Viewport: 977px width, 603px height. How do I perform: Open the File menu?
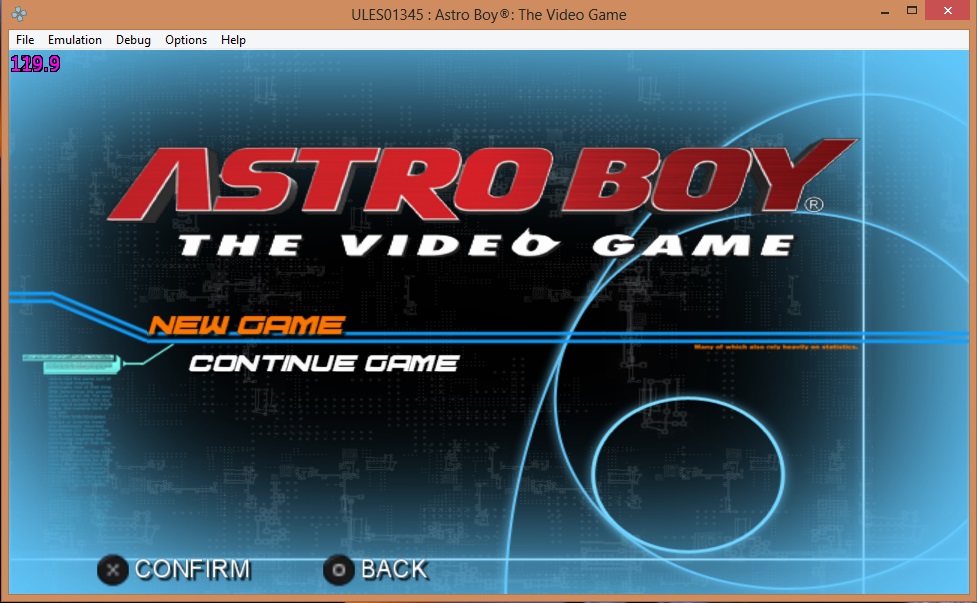(25, 40)
